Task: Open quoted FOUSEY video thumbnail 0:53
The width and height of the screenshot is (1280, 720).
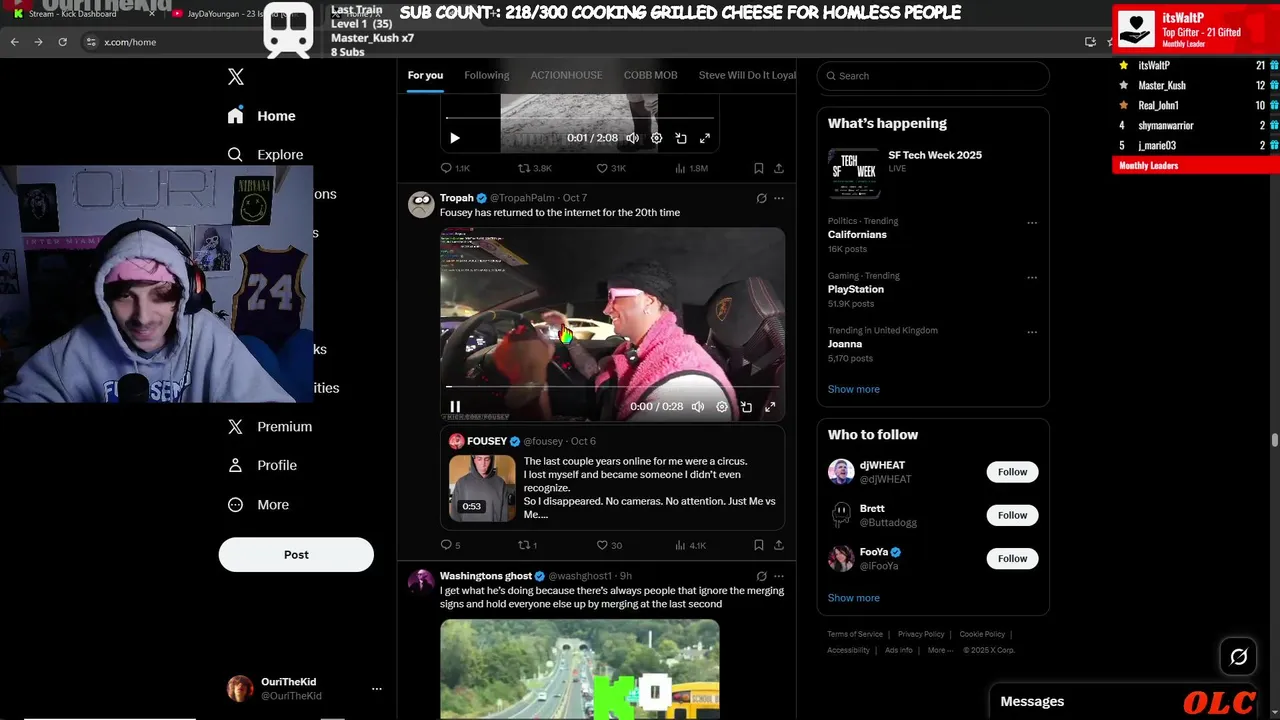Action: 482,488
